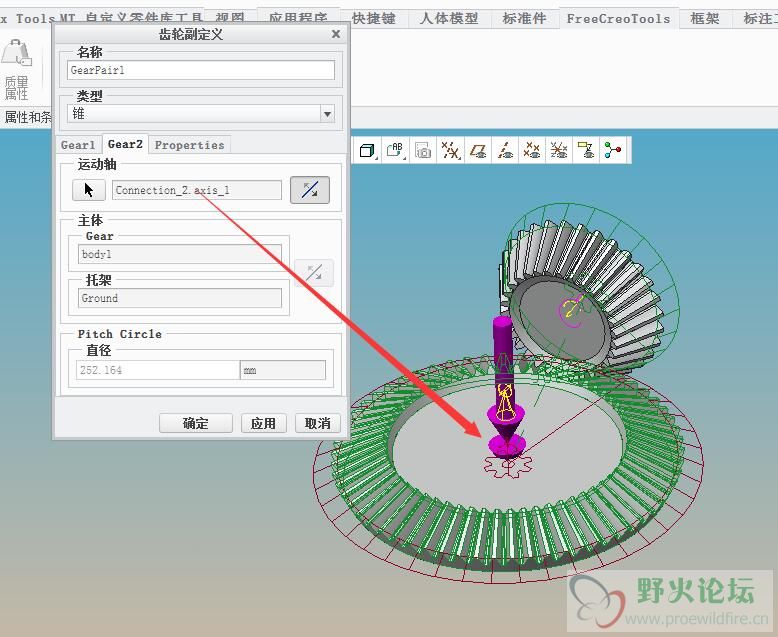Click the camera snapshot icon
Viewport: 778px width, 637px height.
(423, 150)
